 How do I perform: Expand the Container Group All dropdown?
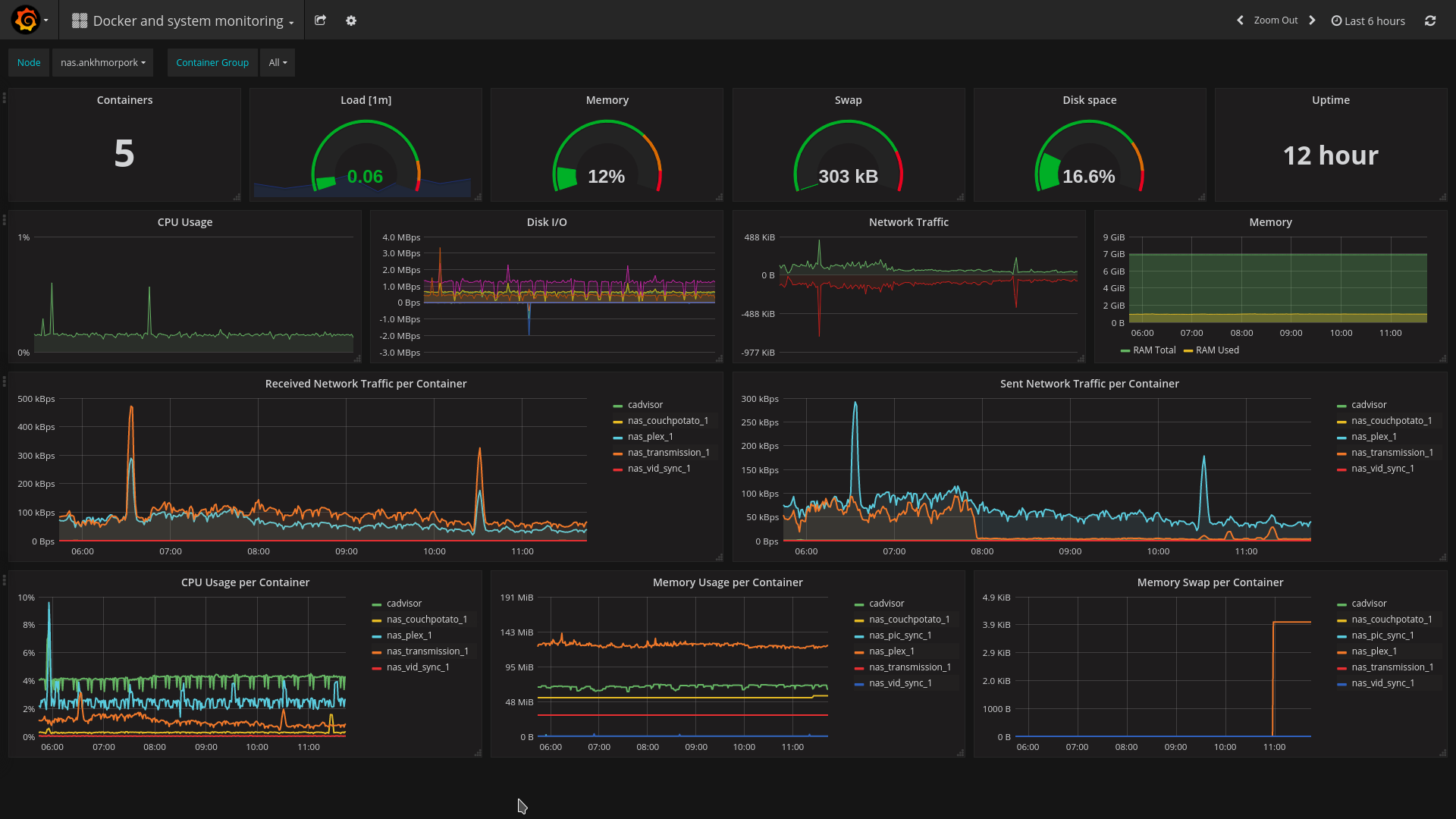(278, 63)
